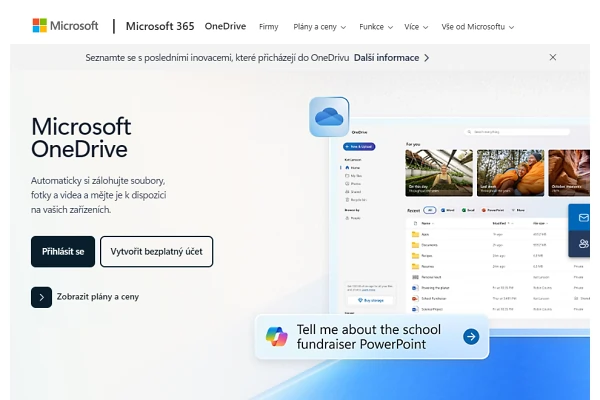The height and width of the screenshot is (400, 600).
Task: Select the All filter pill
Action: tap(430, 210)
